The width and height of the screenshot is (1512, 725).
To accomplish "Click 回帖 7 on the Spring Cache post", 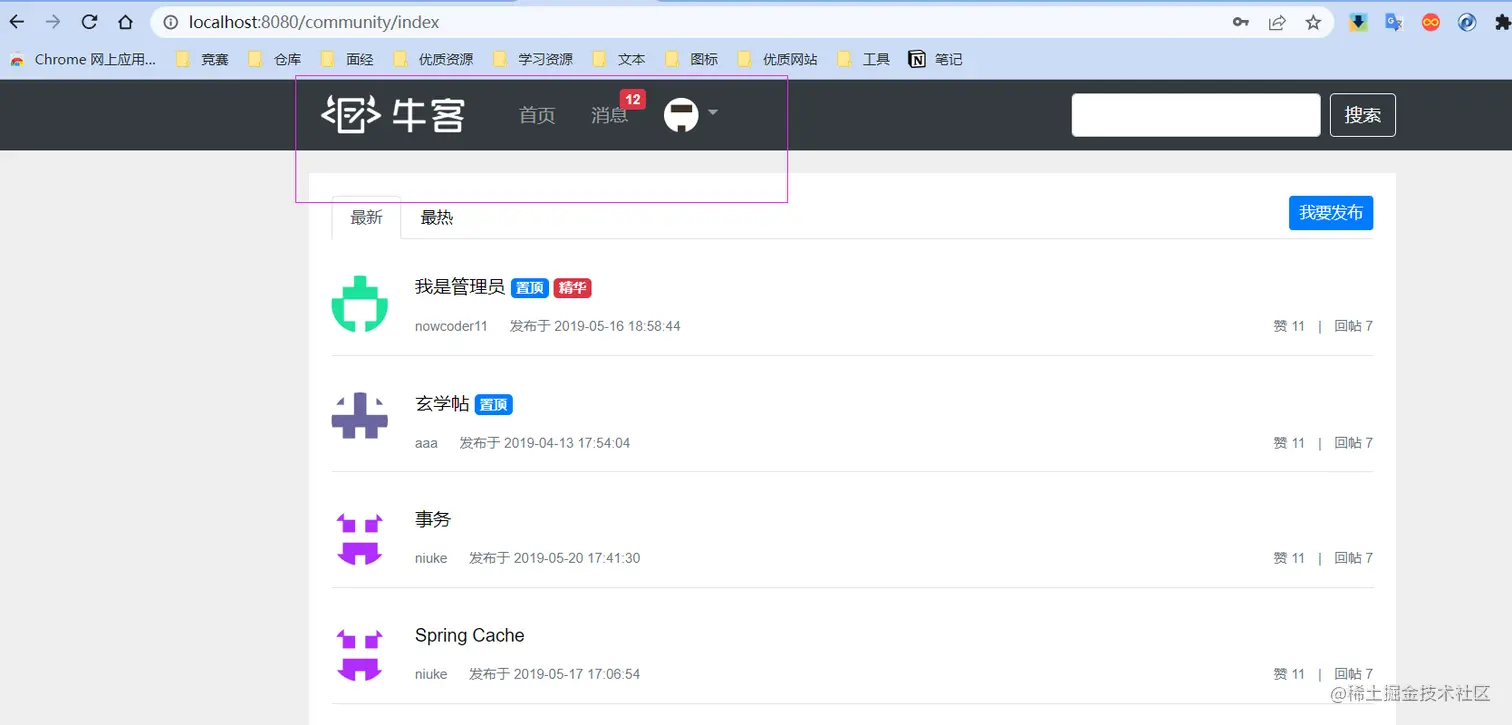I will point(1354,674).
